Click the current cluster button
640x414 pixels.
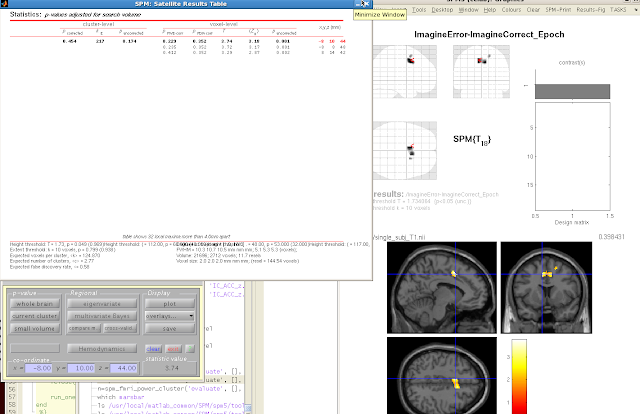coord(35,316)
